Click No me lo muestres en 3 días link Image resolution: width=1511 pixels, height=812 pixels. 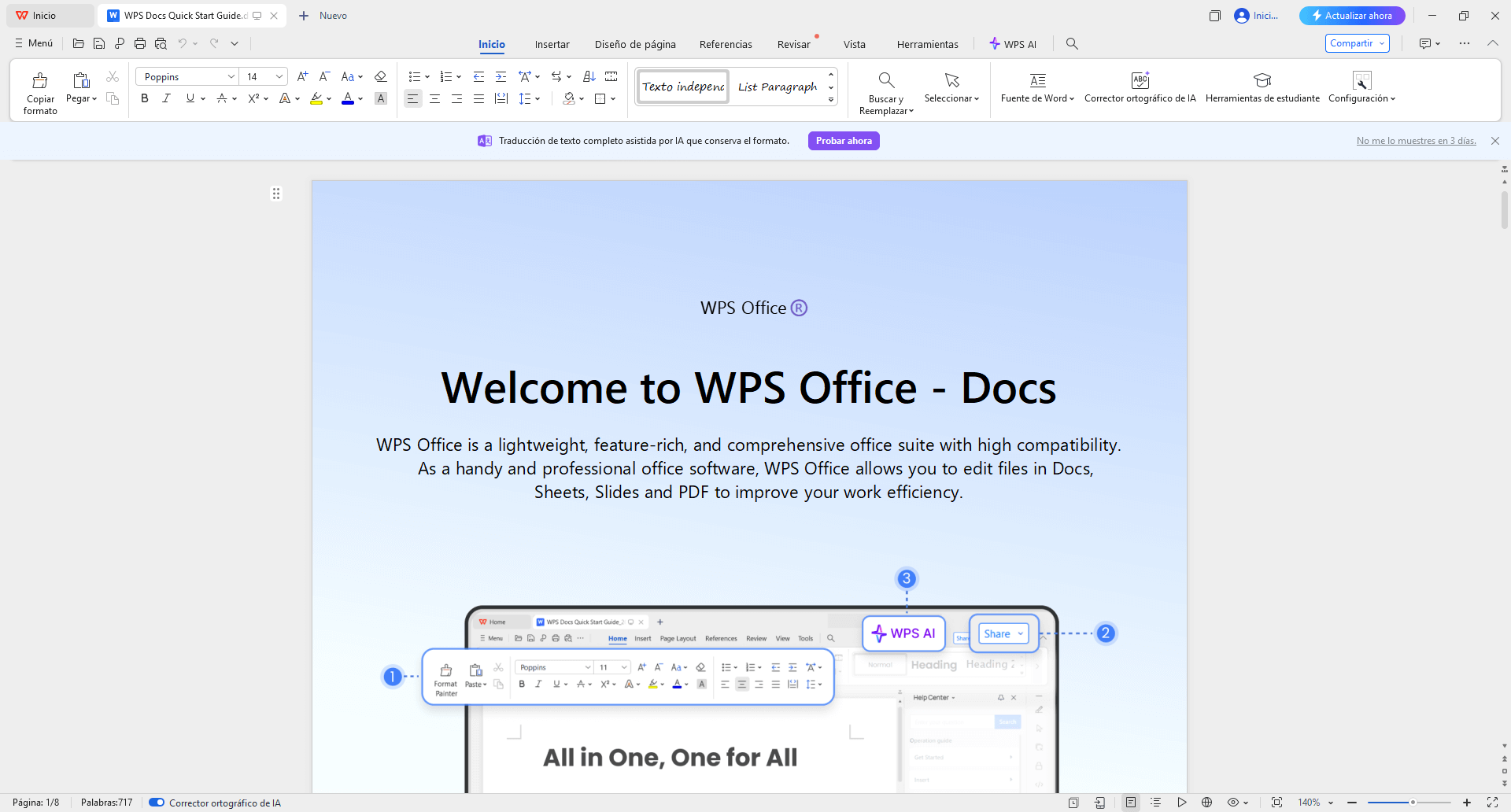click(x=1417, y=141)
